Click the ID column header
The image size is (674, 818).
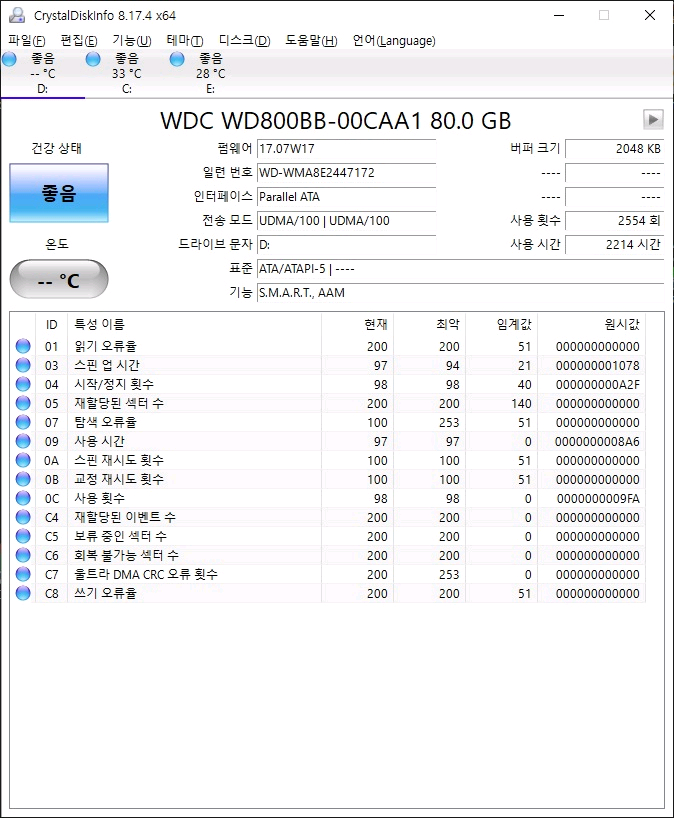pos(51,324)
